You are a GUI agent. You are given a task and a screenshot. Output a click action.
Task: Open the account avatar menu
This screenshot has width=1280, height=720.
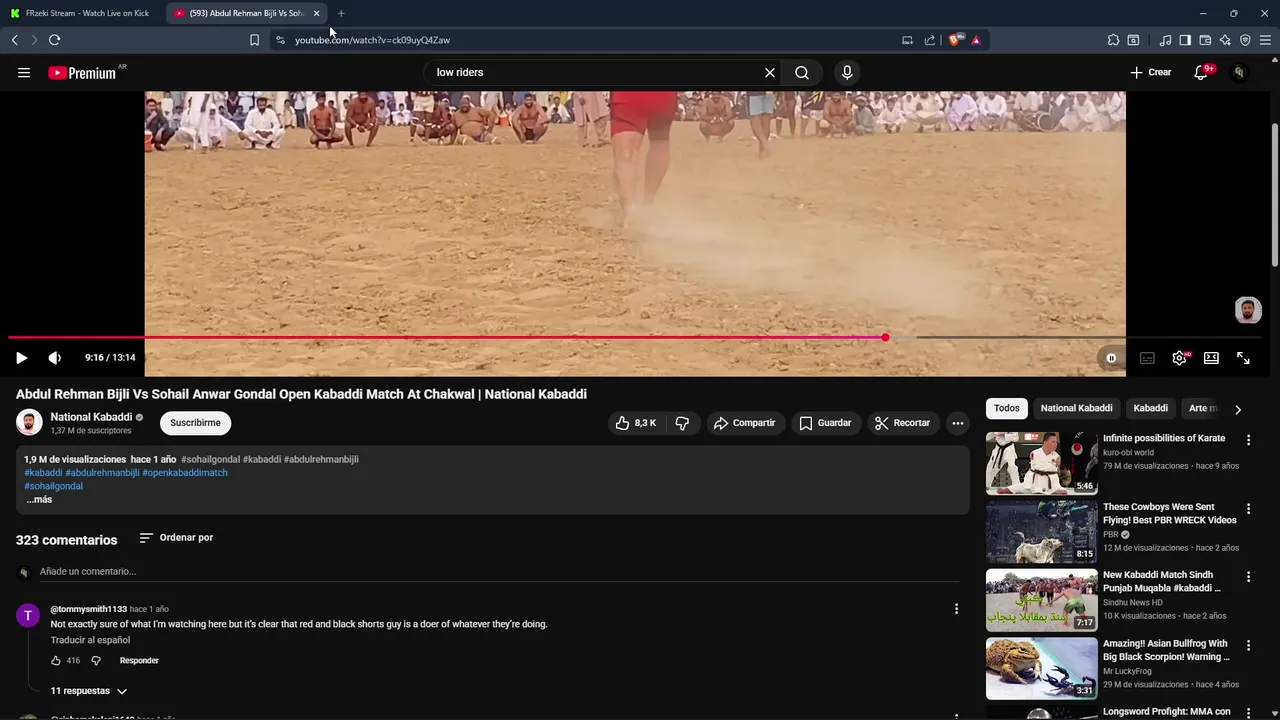pos(1239,73)
